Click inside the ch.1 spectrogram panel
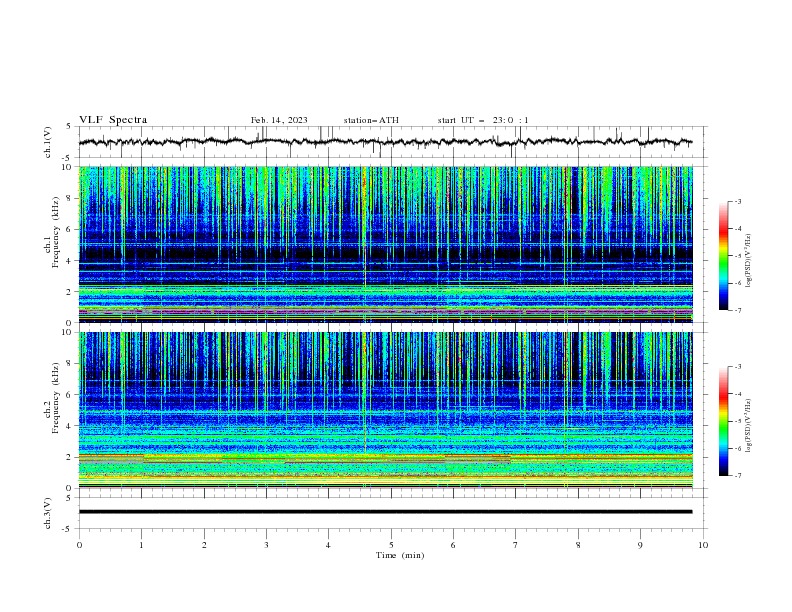The image size is (792, 612). (x=386, y=244)
